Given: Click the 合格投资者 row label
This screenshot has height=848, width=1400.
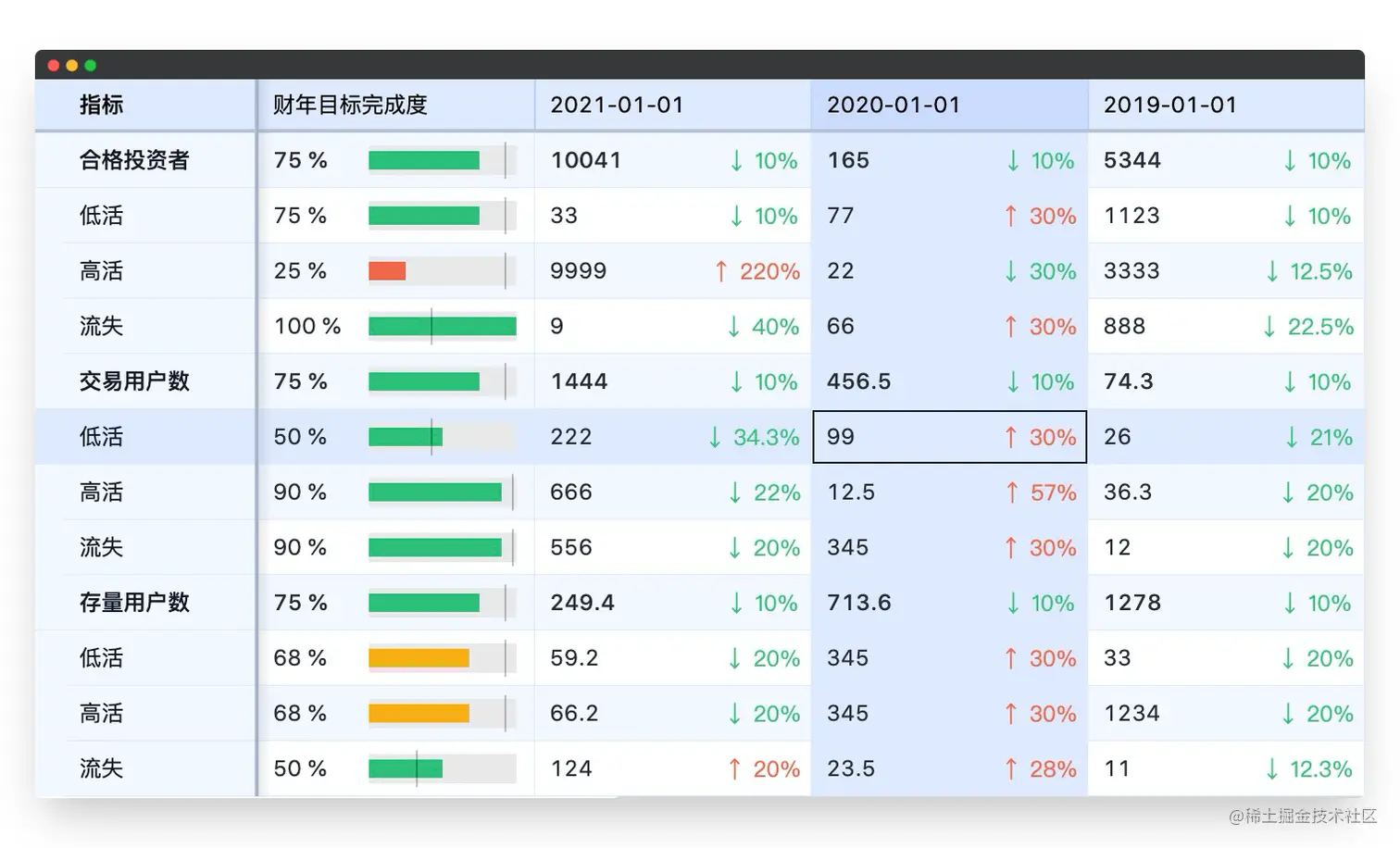Looking at the screenshot, I should [x=135, y=160].
